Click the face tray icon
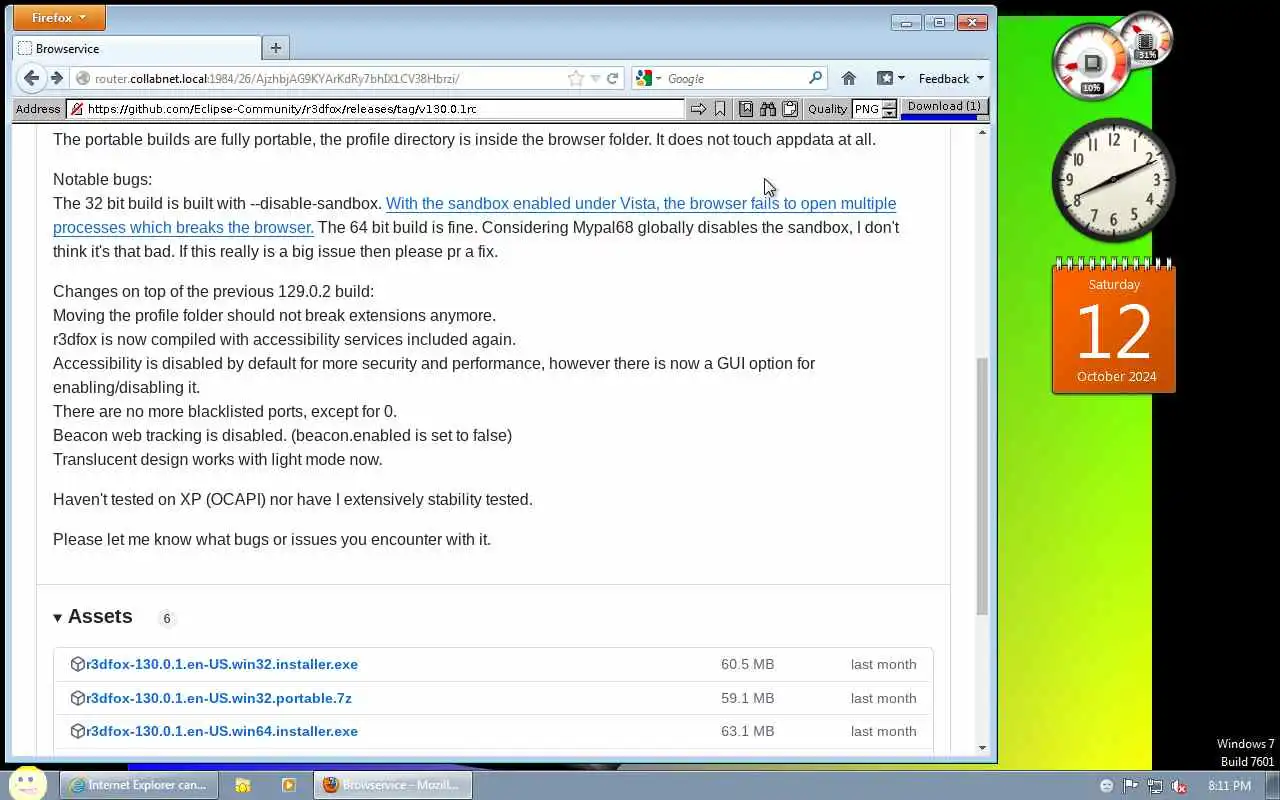 [x=1106, y=786]
